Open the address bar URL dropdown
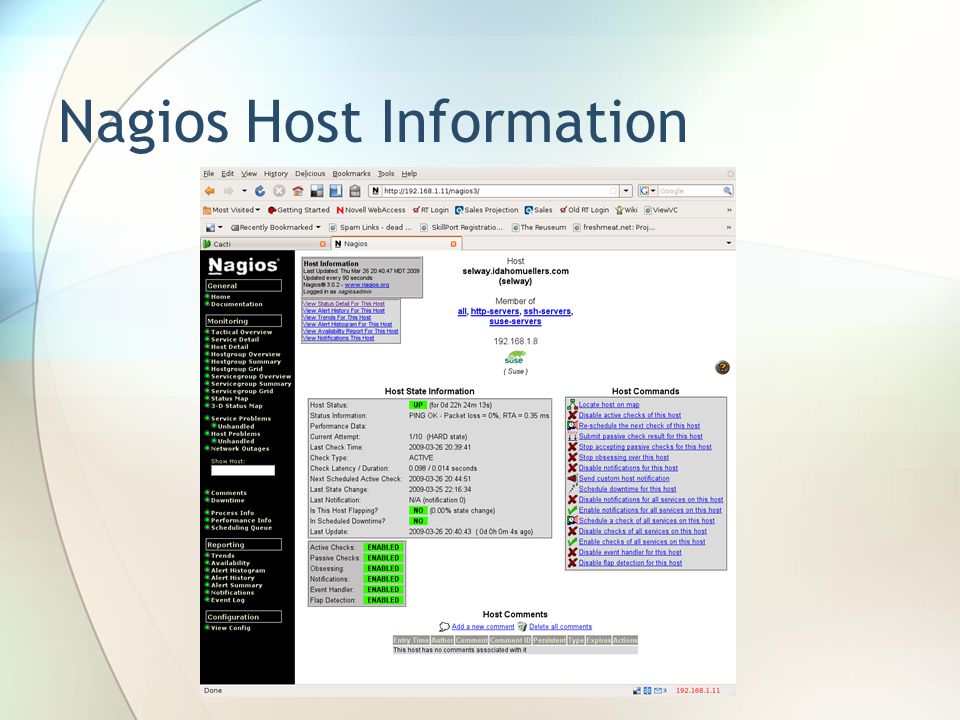Viewport: 960px width, 720px height. click(626, 191)
